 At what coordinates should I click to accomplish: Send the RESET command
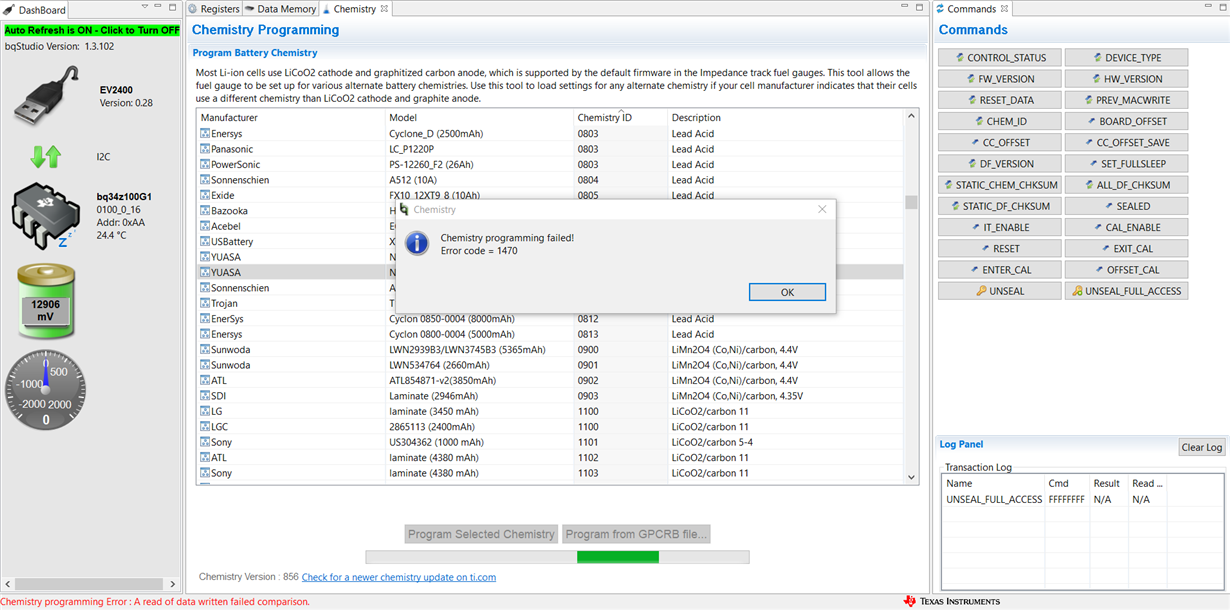pos(999,249)
